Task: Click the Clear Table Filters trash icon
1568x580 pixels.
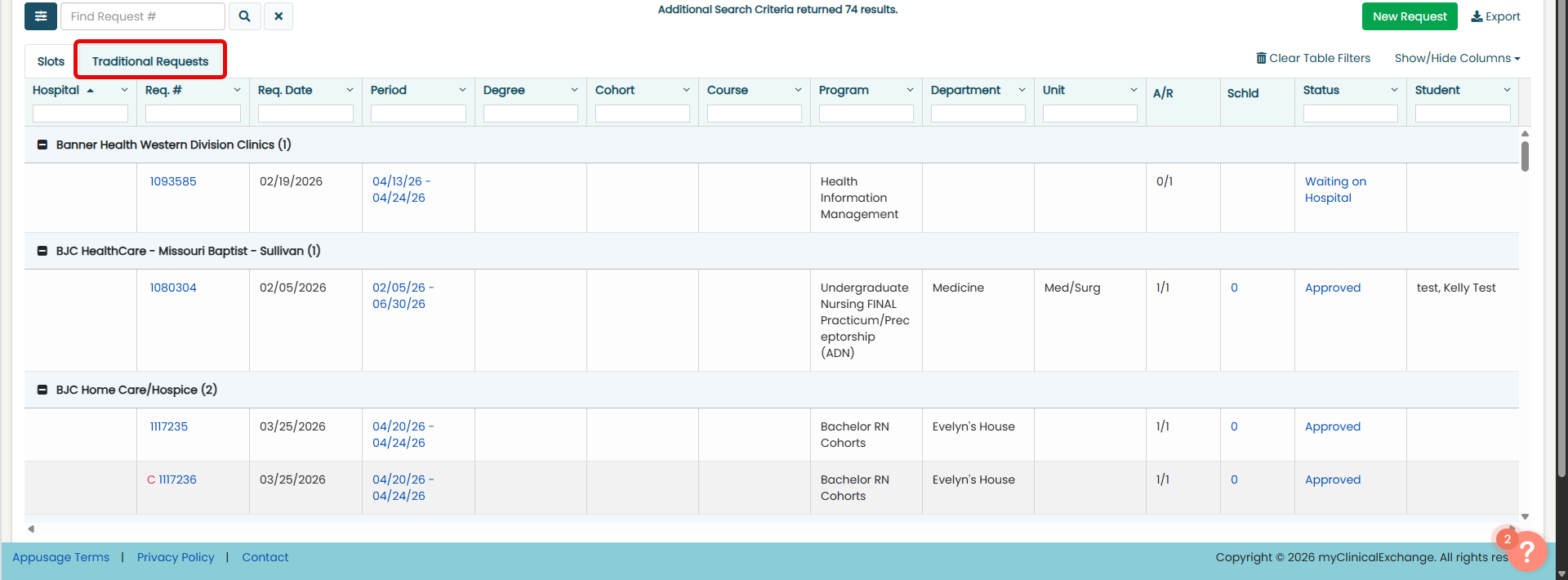Action: tap(1261, 58)
